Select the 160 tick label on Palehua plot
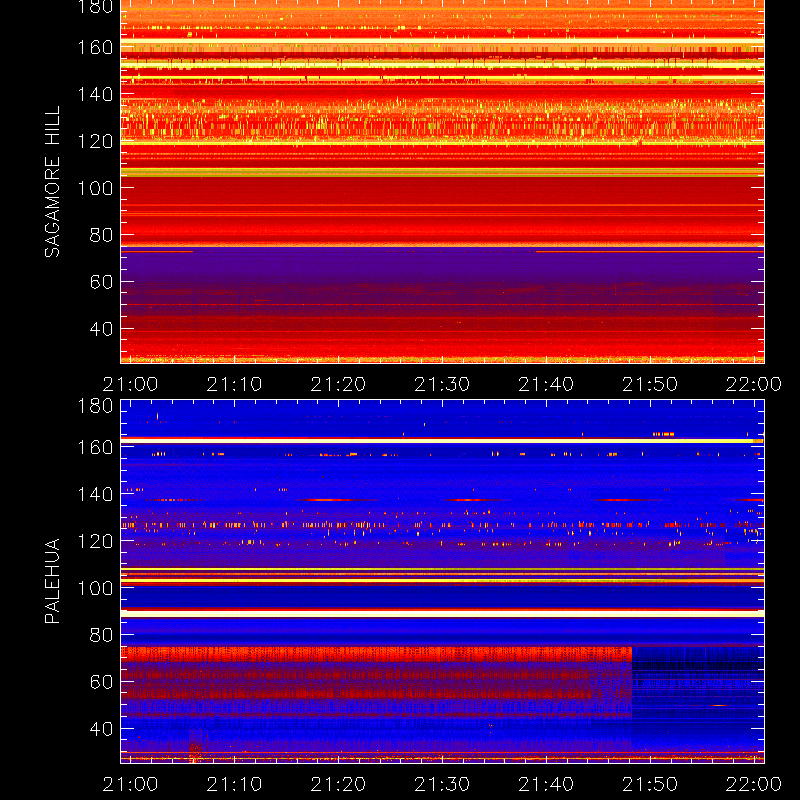Image resolution: width=800 pixels, height=800 pixels. click(95, 447)
